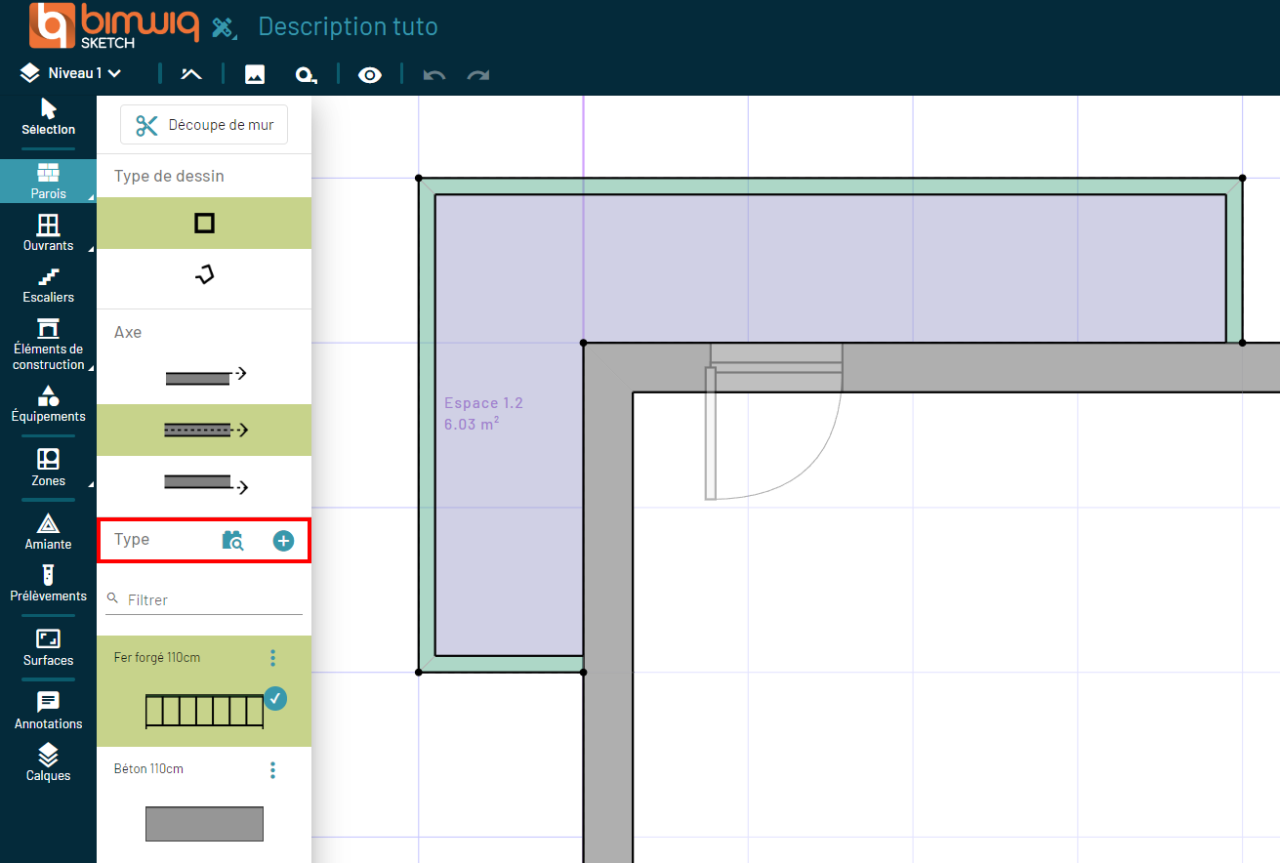This screenshot has height=863, width=1280.
Task: Click the pencil-ruler icon beside the title
Action: coord(224,28)
